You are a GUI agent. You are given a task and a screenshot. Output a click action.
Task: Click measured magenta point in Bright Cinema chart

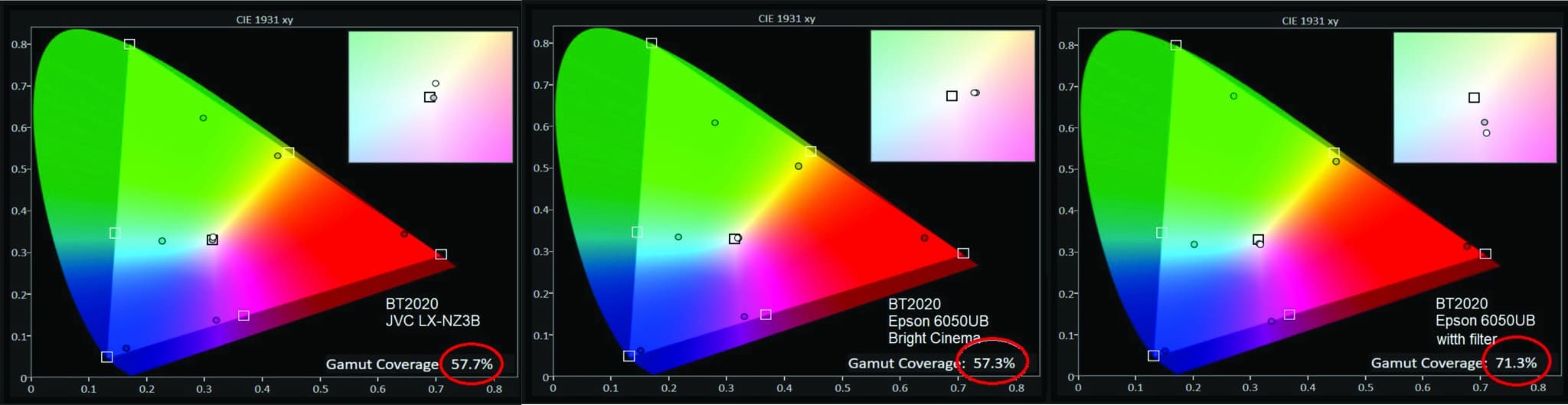744,317
